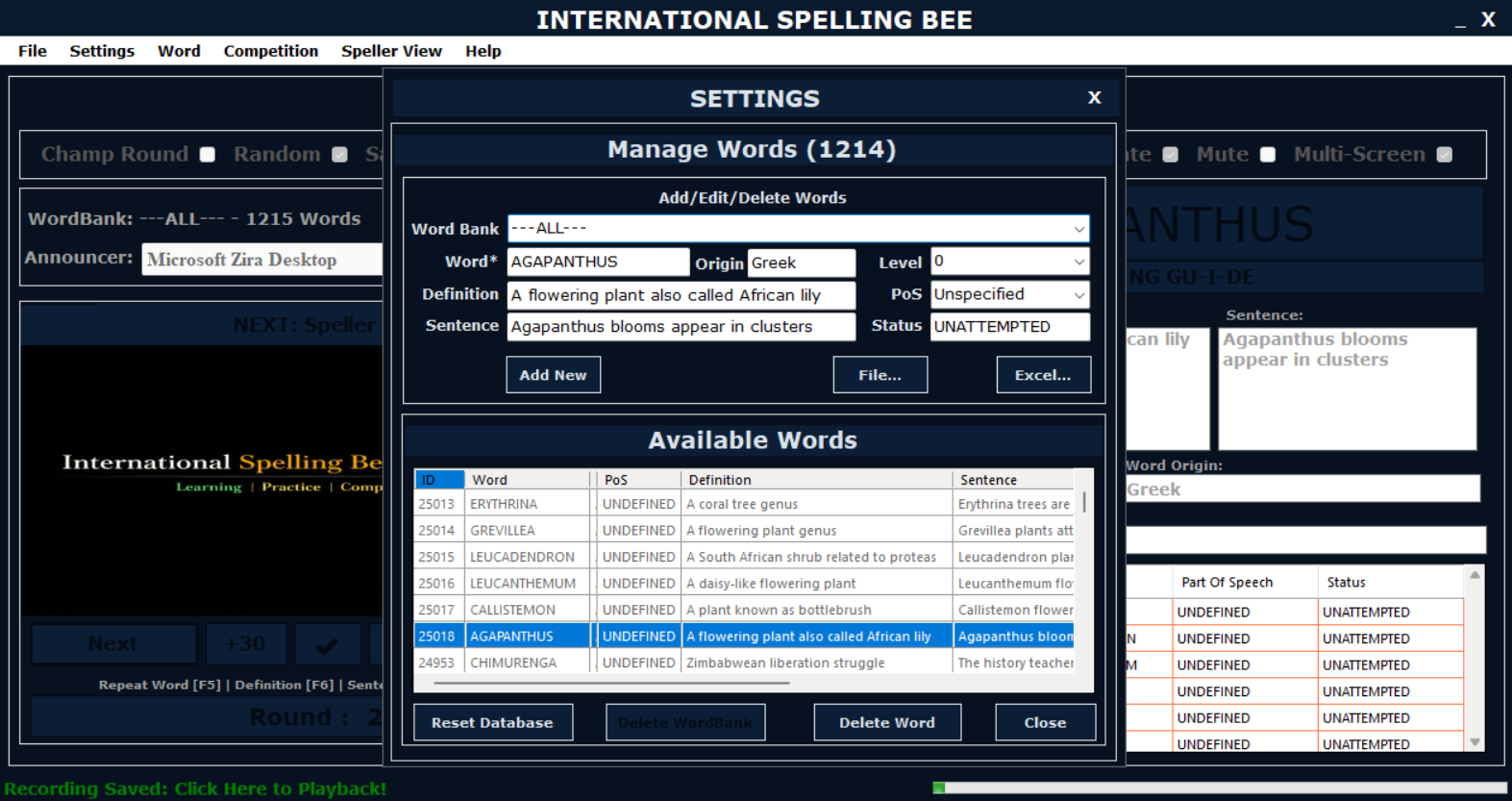
Task: Select the AGAPANTHUS row
Action: coord(745,637)
